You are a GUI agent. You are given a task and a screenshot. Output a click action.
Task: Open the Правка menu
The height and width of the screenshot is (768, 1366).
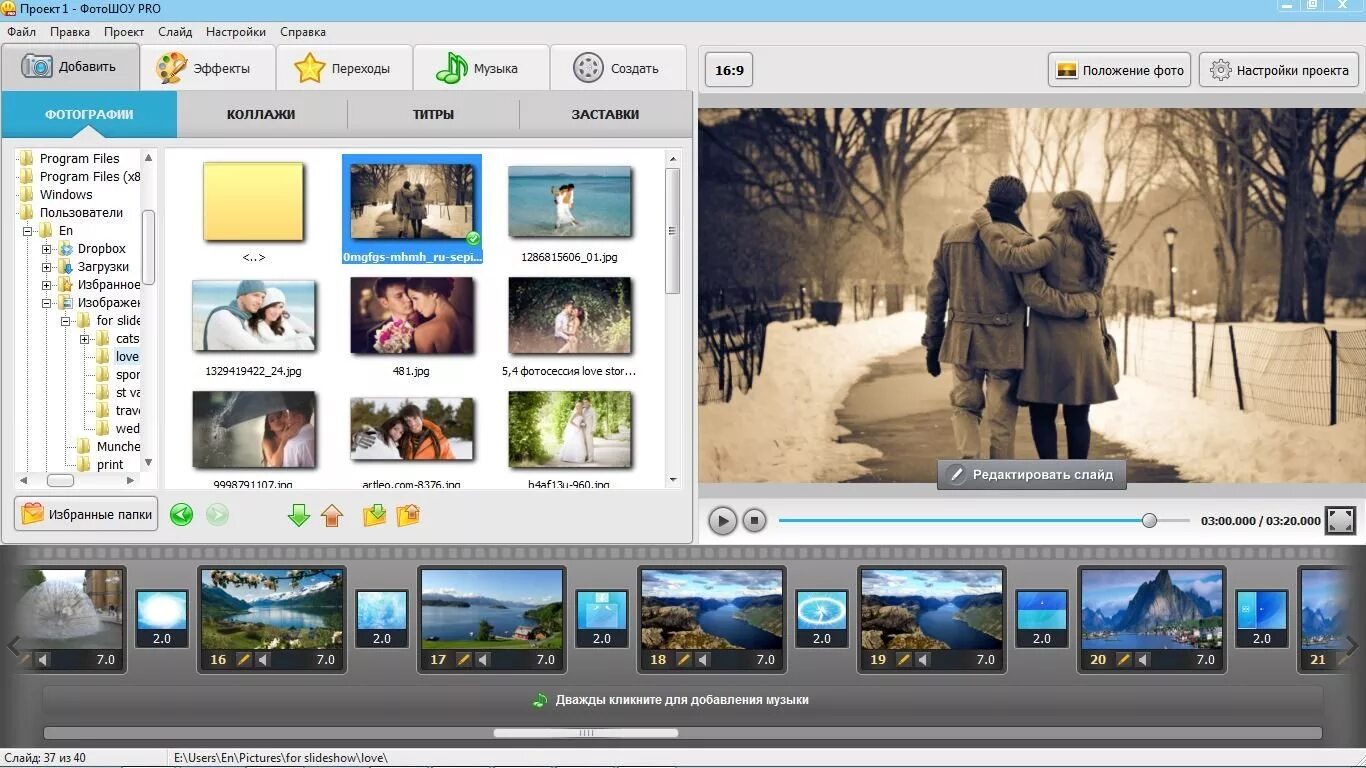coord(70,32)
